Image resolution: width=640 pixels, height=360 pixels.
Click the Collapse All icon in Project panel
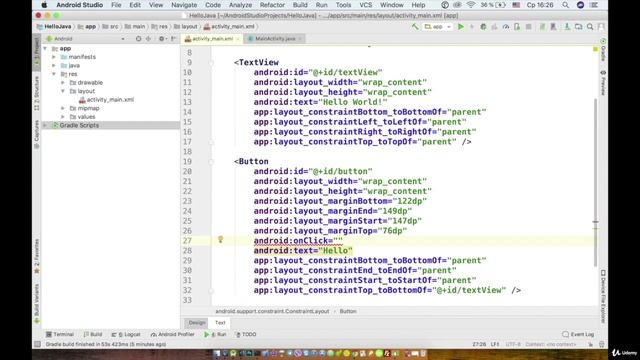(x=149, y=38)
